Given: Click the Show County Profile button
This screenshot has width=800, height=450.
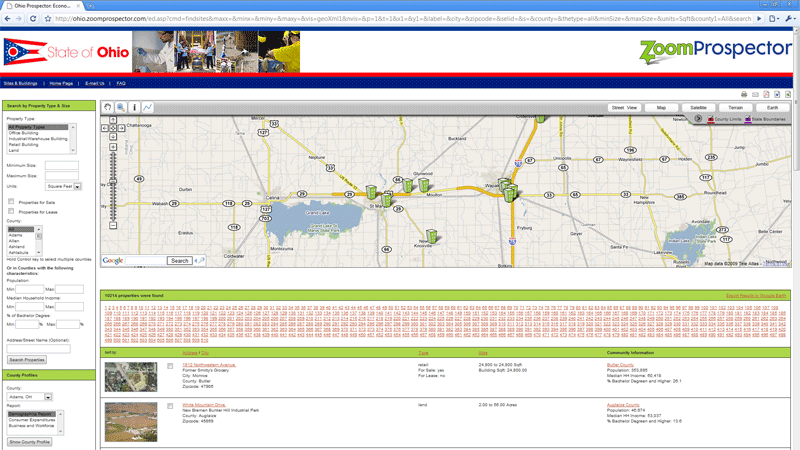Looking at the screenshot, I should 30,442.
